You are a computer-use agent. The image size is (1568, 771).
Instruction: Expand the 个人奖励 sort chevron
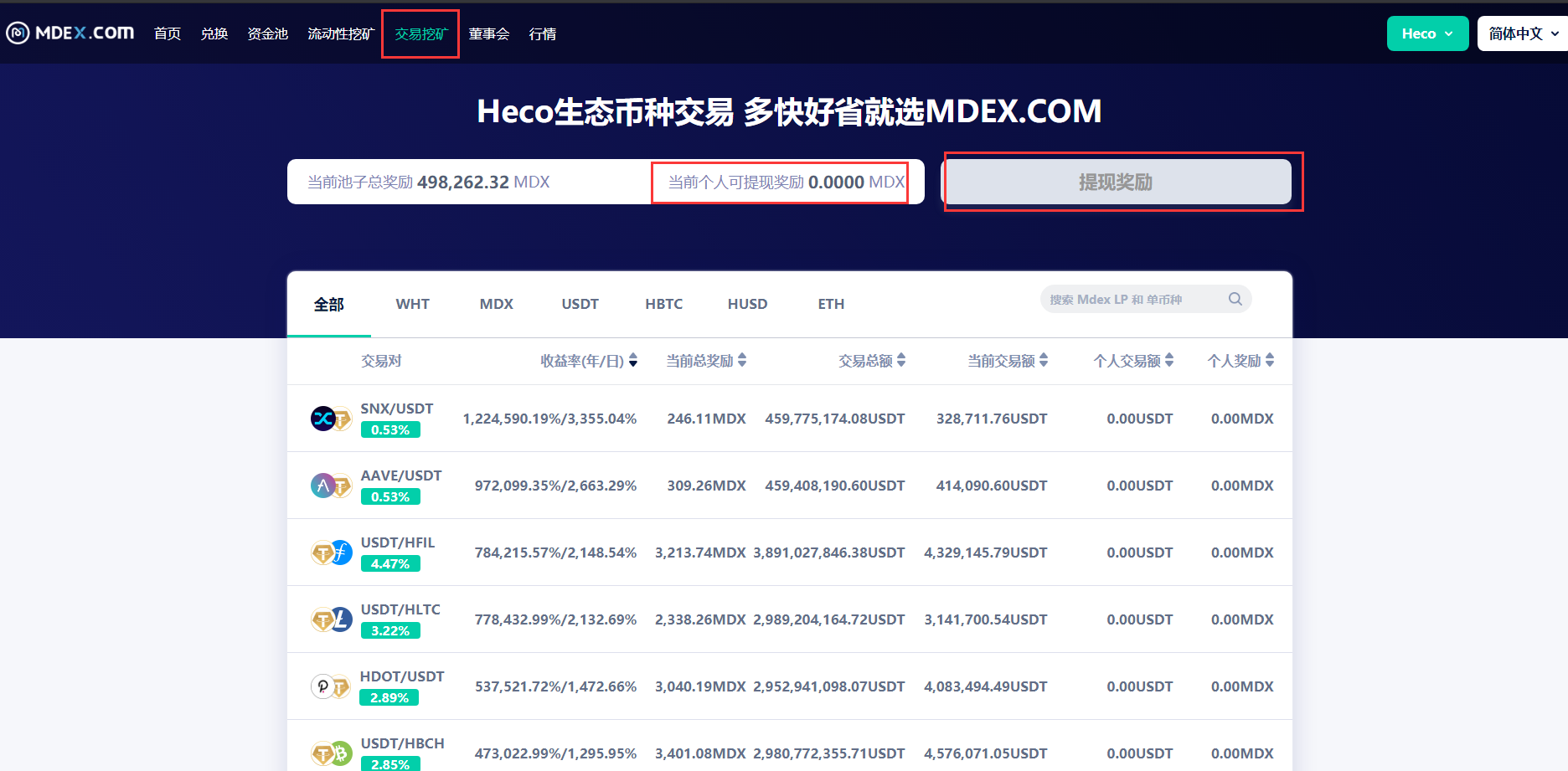[1270, 360]
